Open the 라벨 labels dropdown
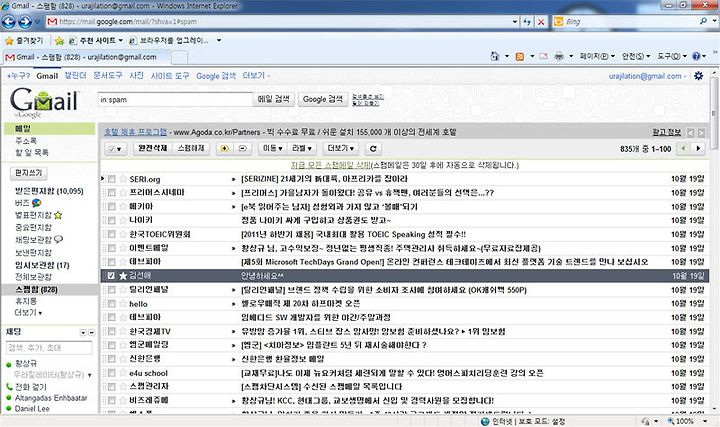Screen dimensions: 720x427 (x=302, y=148)
